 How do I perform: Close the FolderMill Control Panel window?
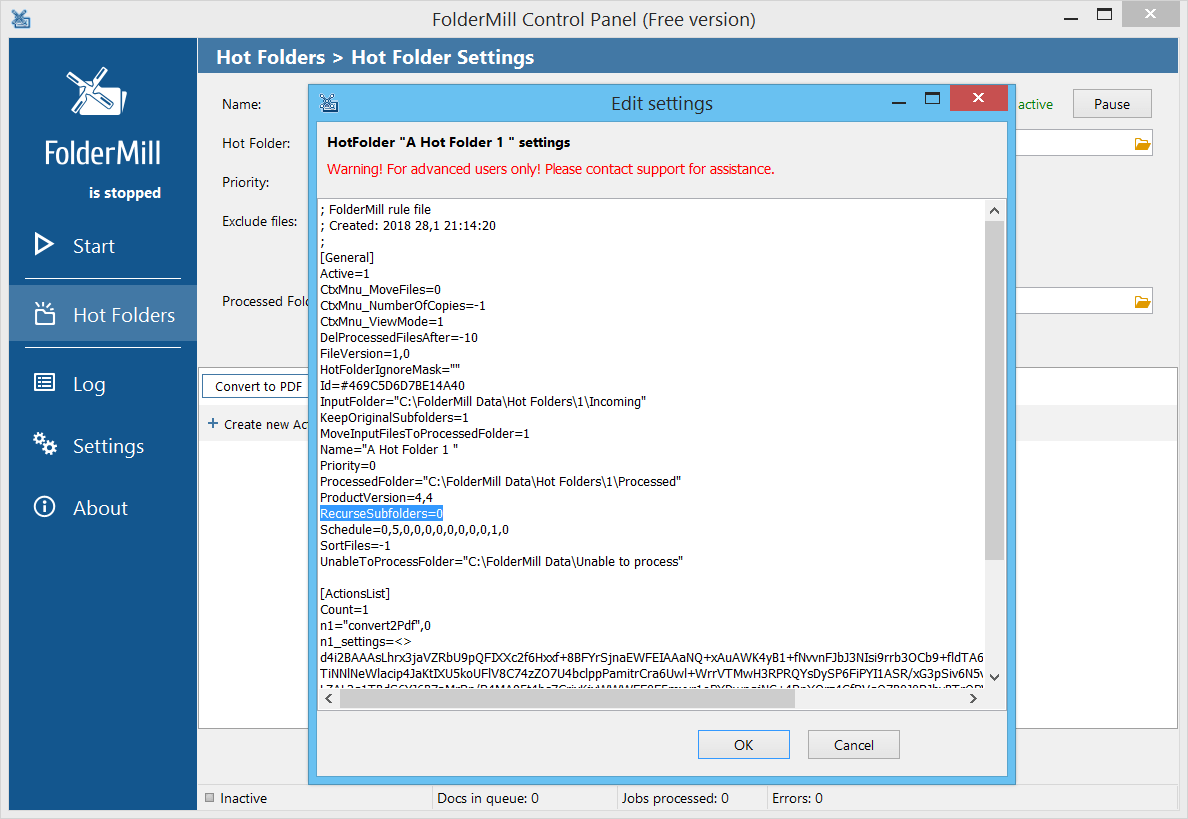[1150, 14]
